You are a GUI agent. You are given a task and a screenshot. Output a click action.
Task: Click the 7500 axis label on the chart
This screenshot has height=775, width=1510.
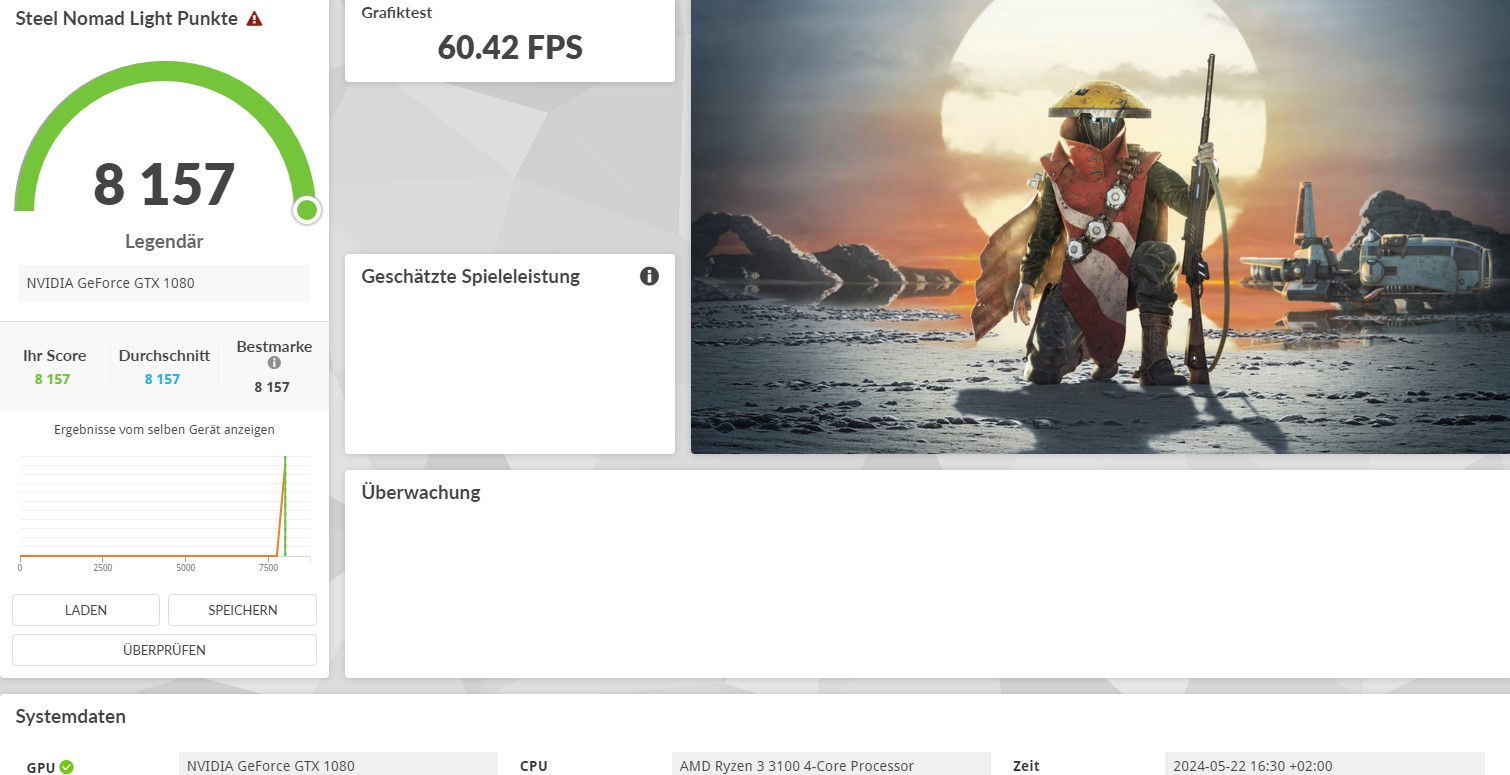pos(268,567)
